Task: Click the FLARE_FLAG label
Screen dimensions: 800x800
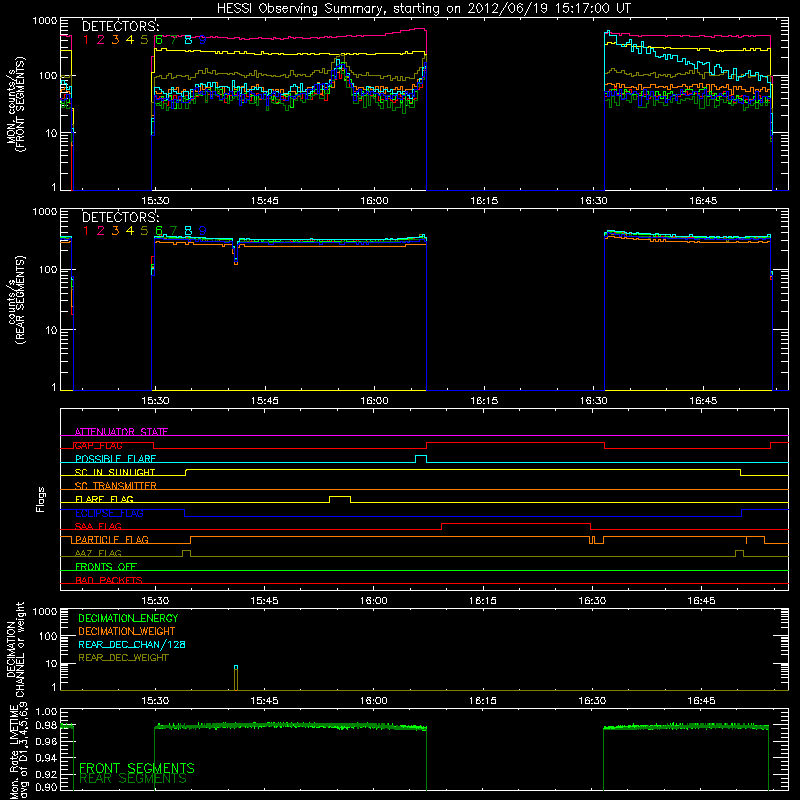Action: (104, 499)
